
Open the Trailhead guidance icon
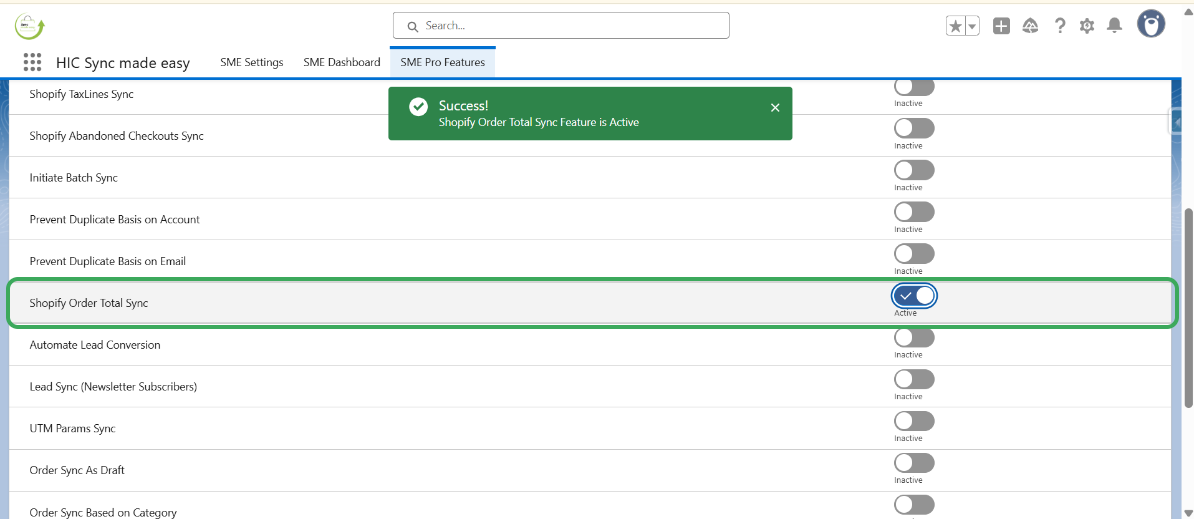1030,26
